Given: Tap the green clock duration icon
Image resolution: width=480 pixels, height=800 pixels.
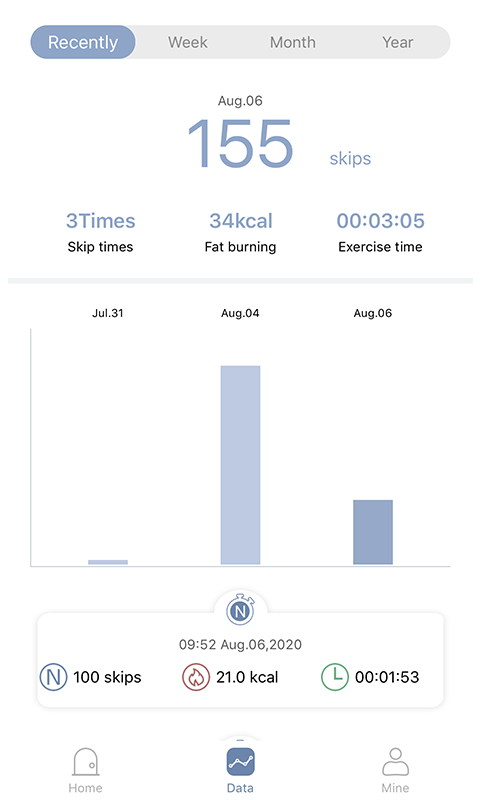Looking at the screenshot, I should [335, 677].
